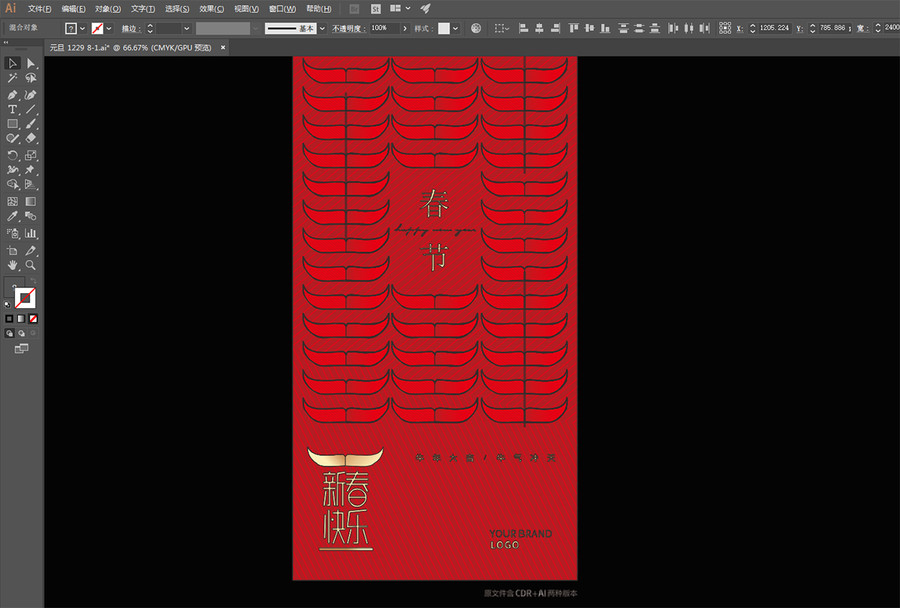Reset to default fill and stroke

pyautogui.click(x=7, y=304)
